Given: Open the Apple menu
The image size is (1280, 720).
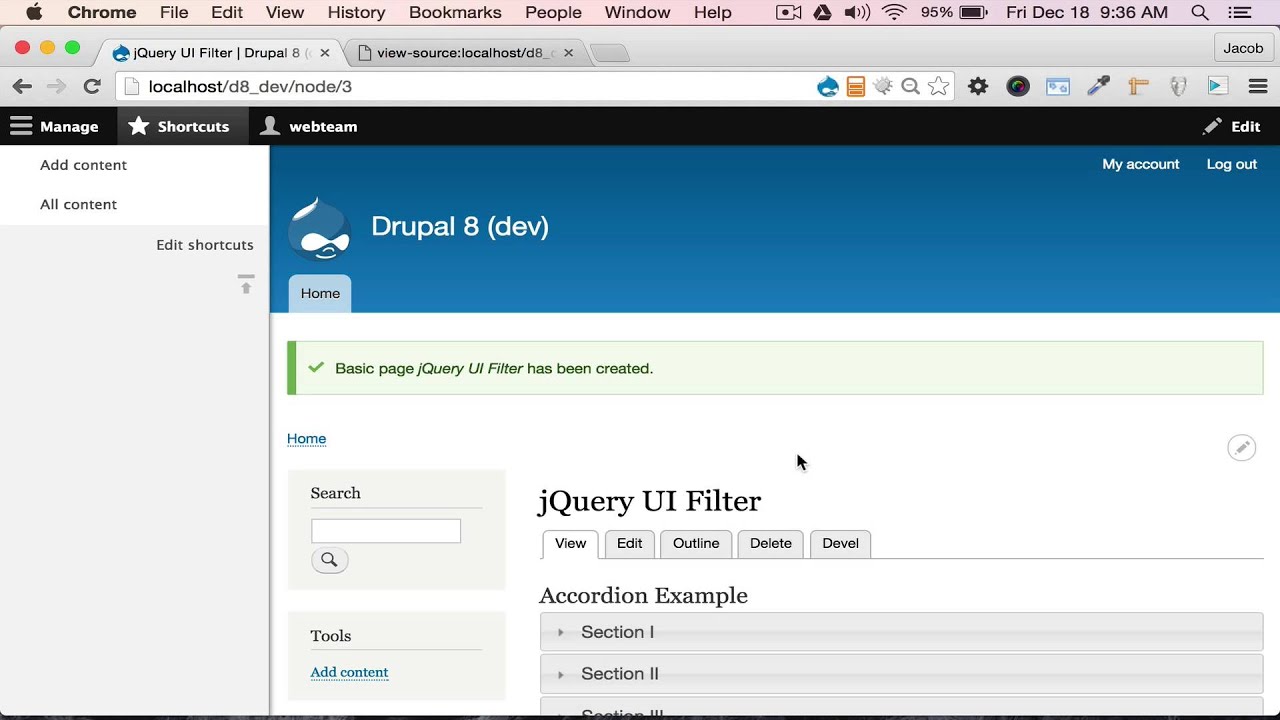Looking at the screenshot, I should tap(34, 13).
